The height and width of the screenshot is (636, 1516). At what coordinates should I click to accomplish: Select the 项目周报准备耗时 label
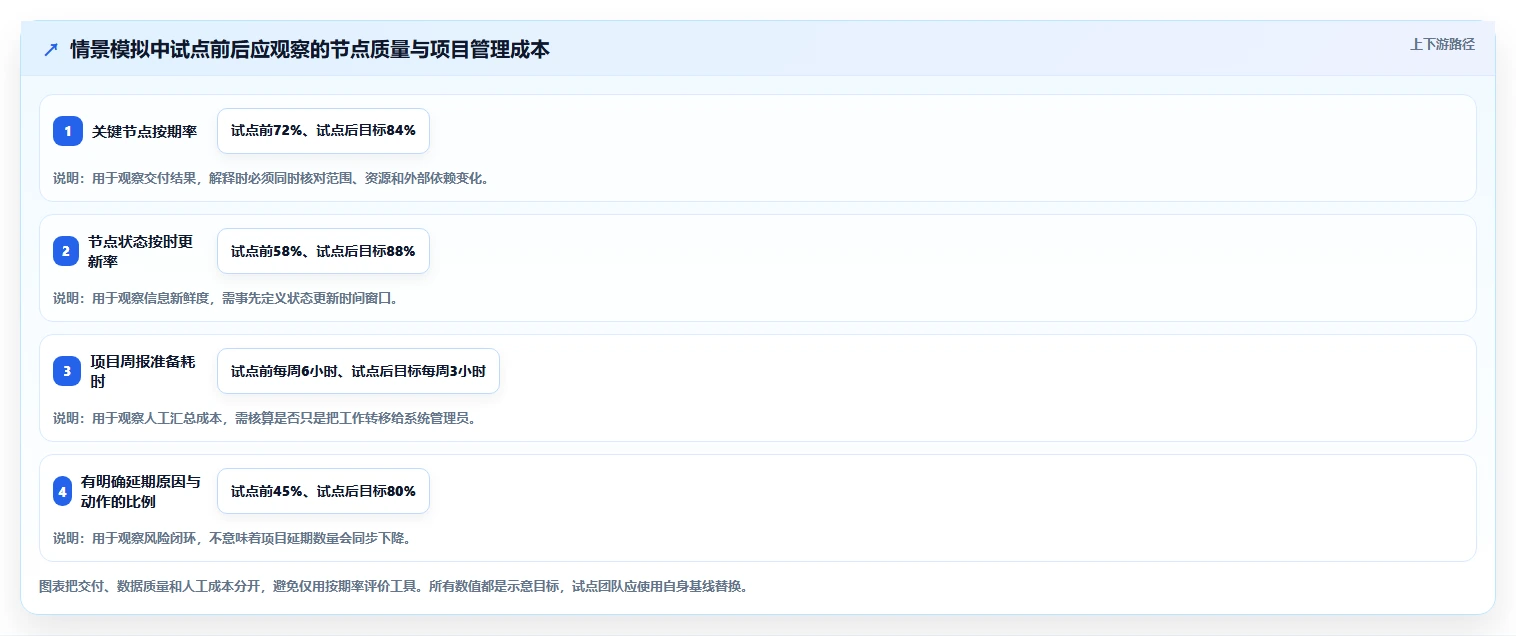[142, 371]
